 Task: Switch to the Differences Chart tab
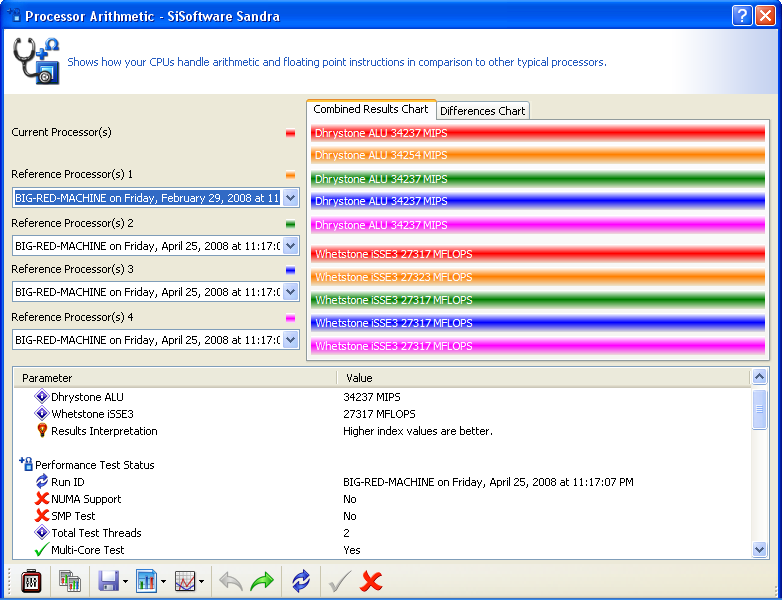click(482, 111)
